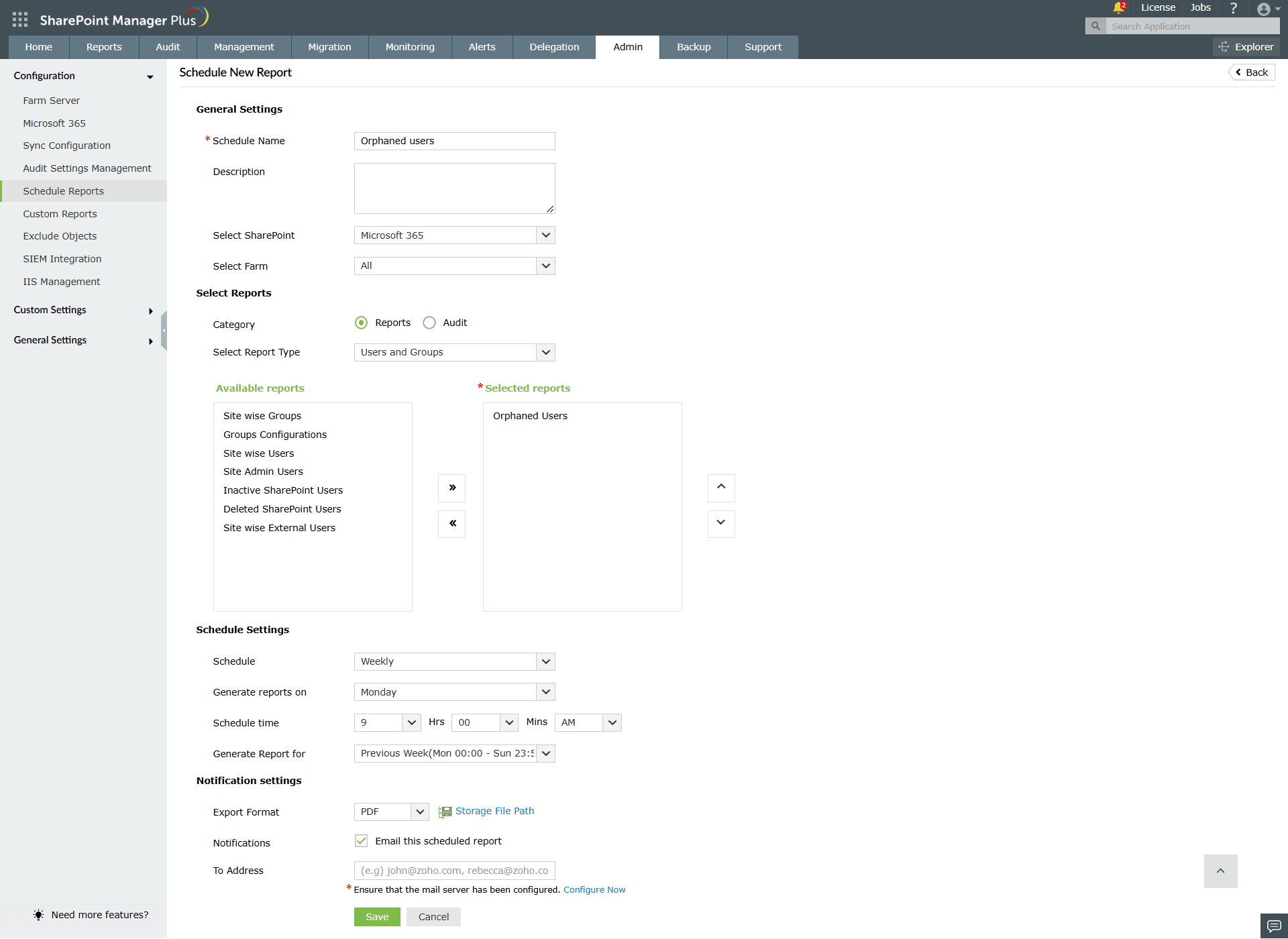
Task: Click the Configure Now link
Action: (x=594, y=889)
